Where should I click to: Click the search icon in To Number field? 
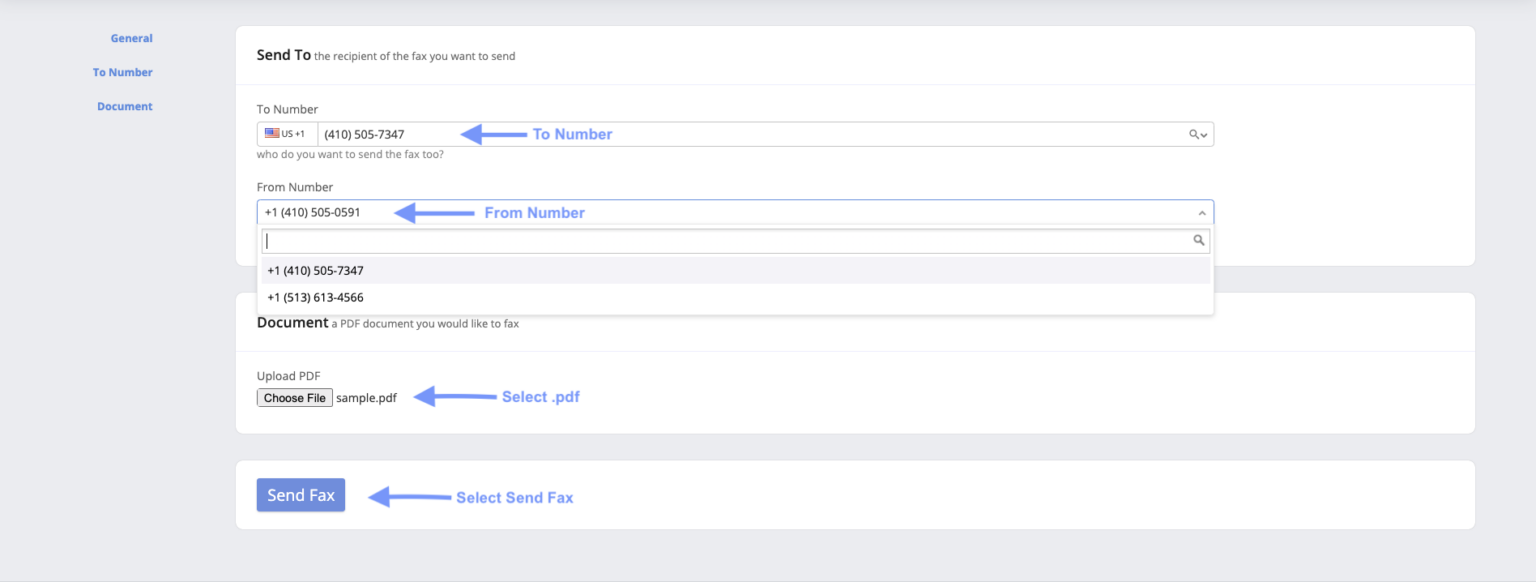1194,134
